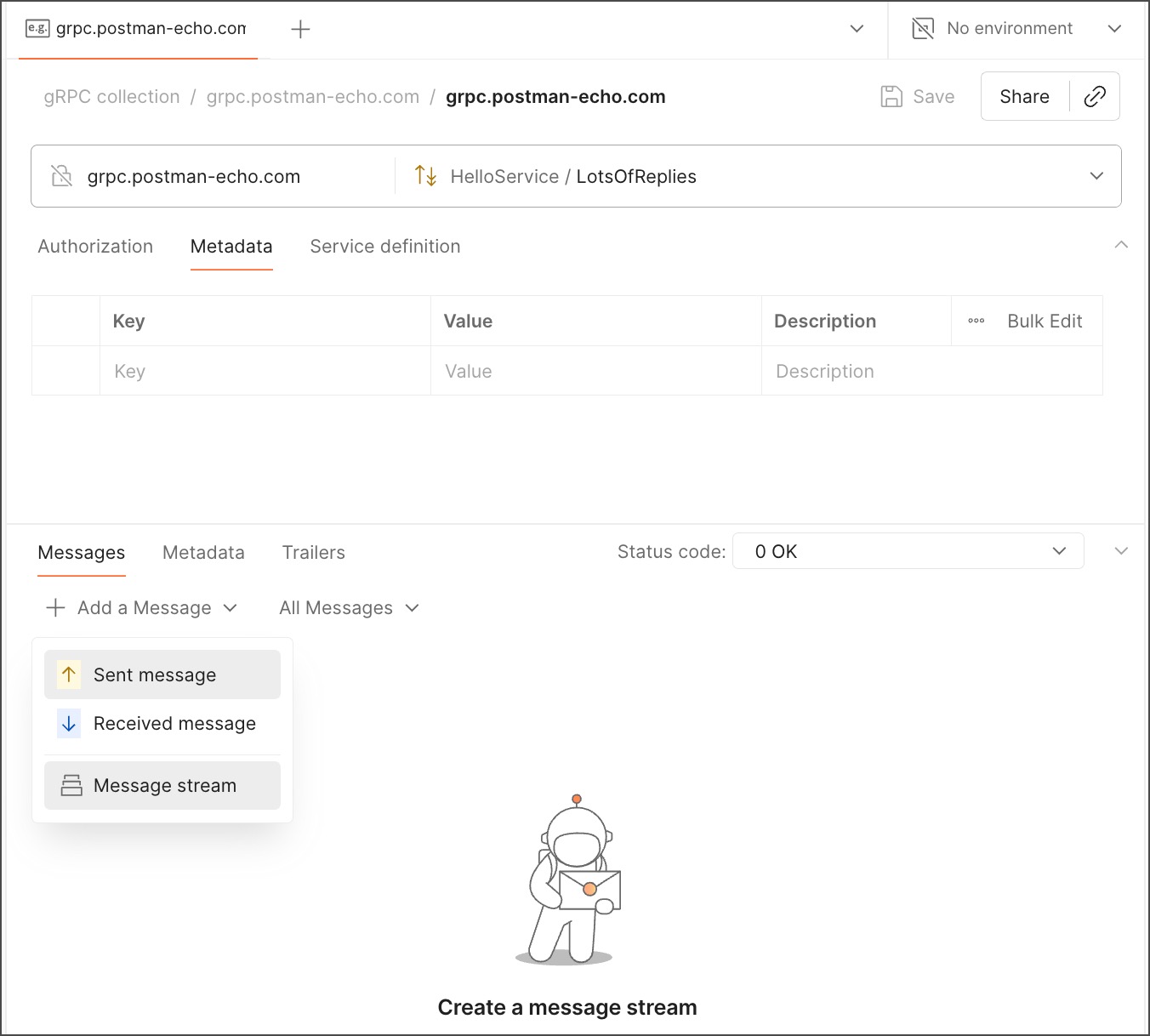This screenshot has width=1150, height=1036.
Task: Click the copy link icon beside Share
Action: pos(1095,97)
